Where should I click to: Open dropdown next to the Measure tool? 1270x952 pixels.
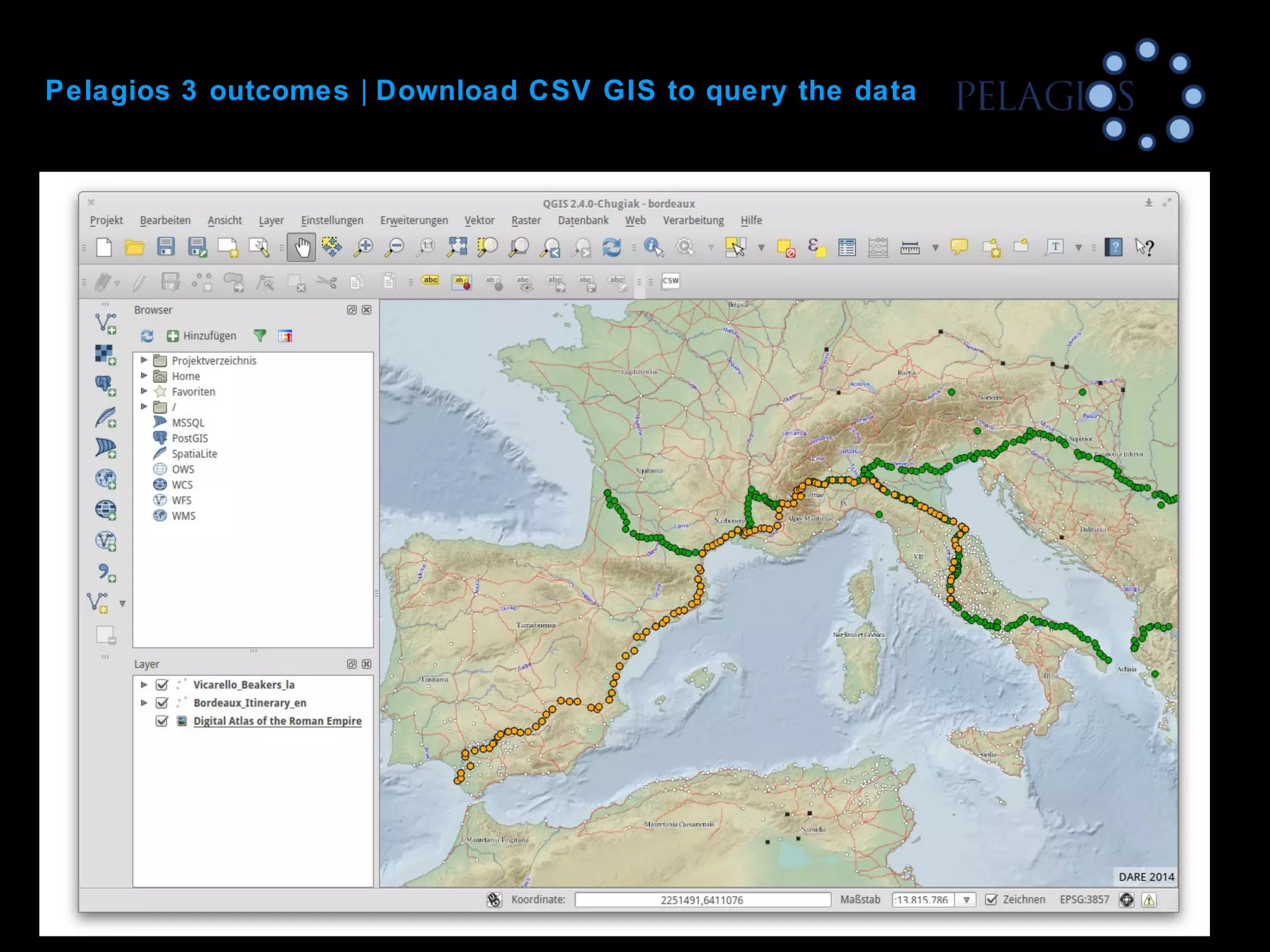click(x=935, y=248)
